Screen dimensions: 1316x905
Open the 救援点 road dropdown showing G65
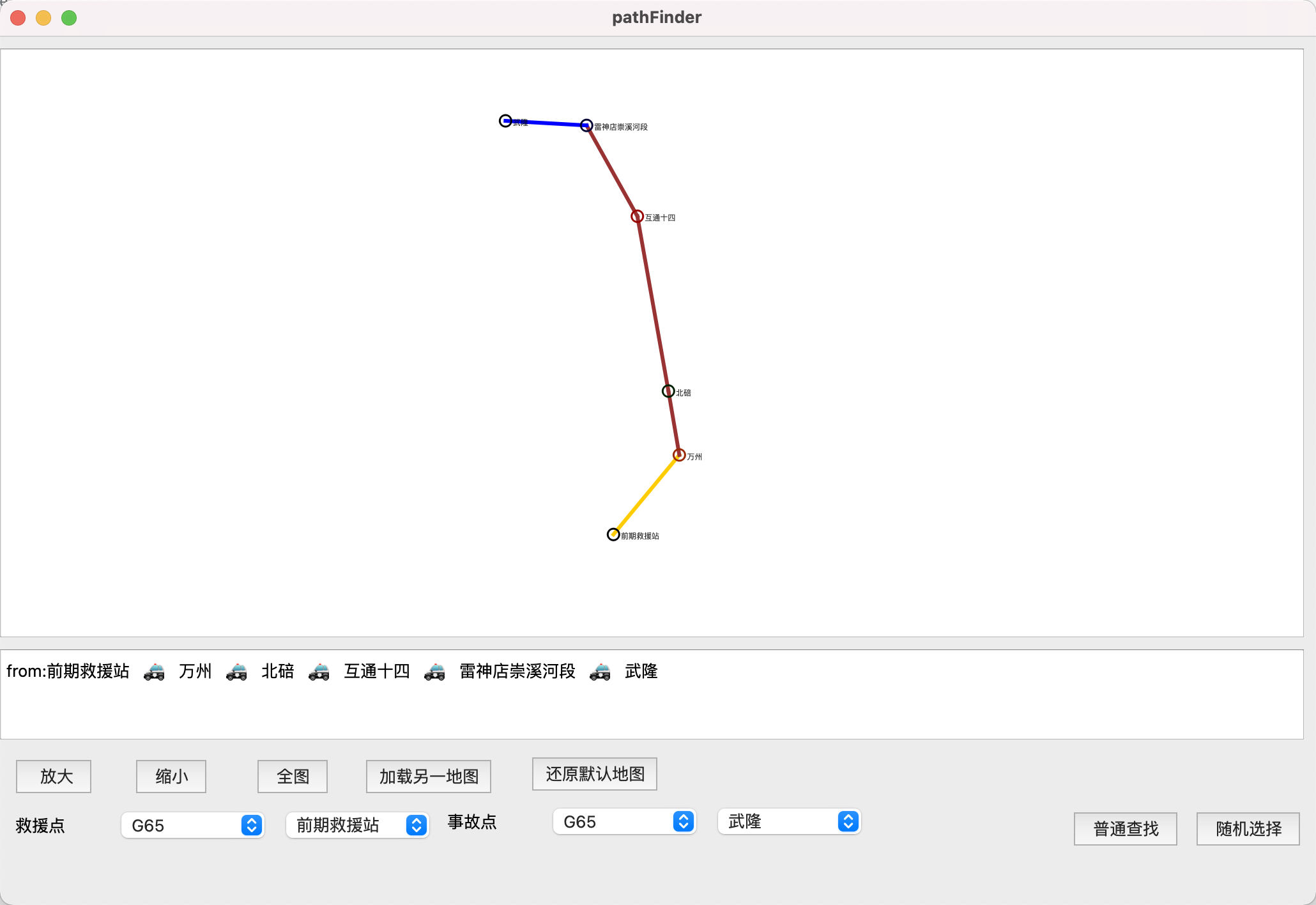pos(192,825)
